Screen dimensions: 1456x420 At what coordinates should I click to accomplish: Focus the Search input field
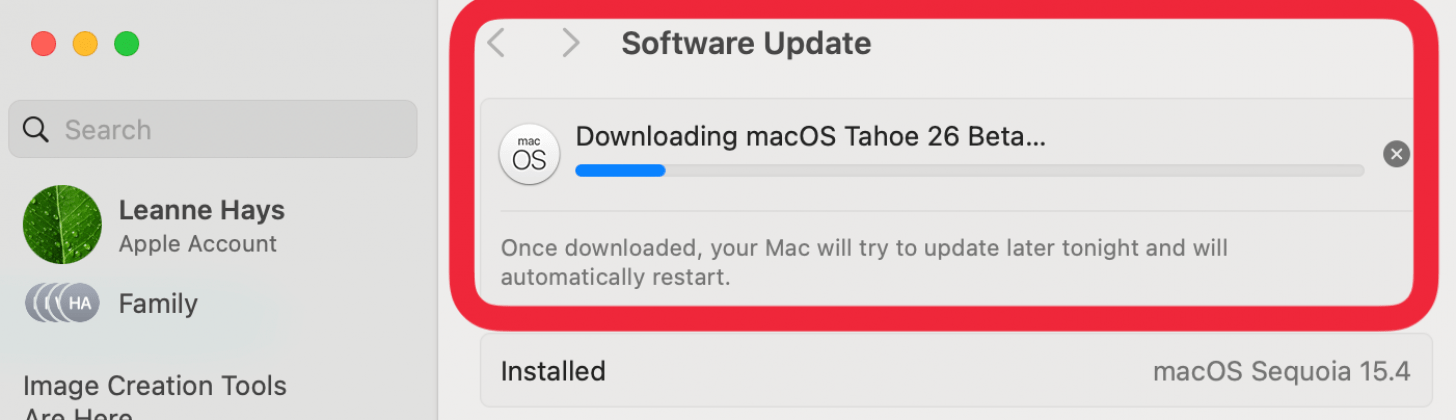point(230,130)
